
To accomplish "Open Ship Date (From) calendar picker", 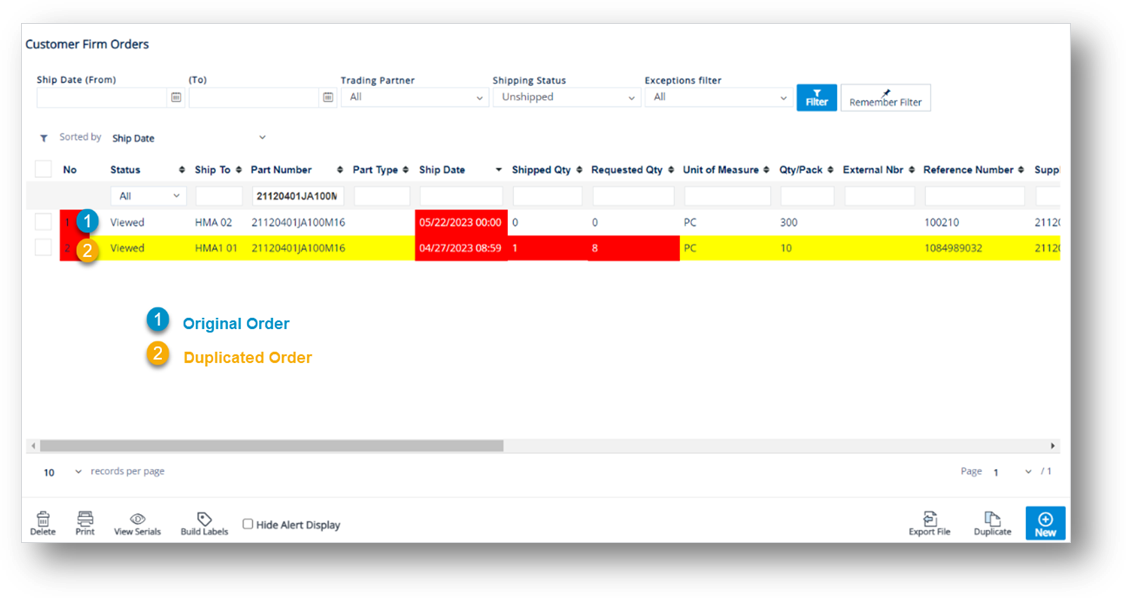I will [176, 97].
